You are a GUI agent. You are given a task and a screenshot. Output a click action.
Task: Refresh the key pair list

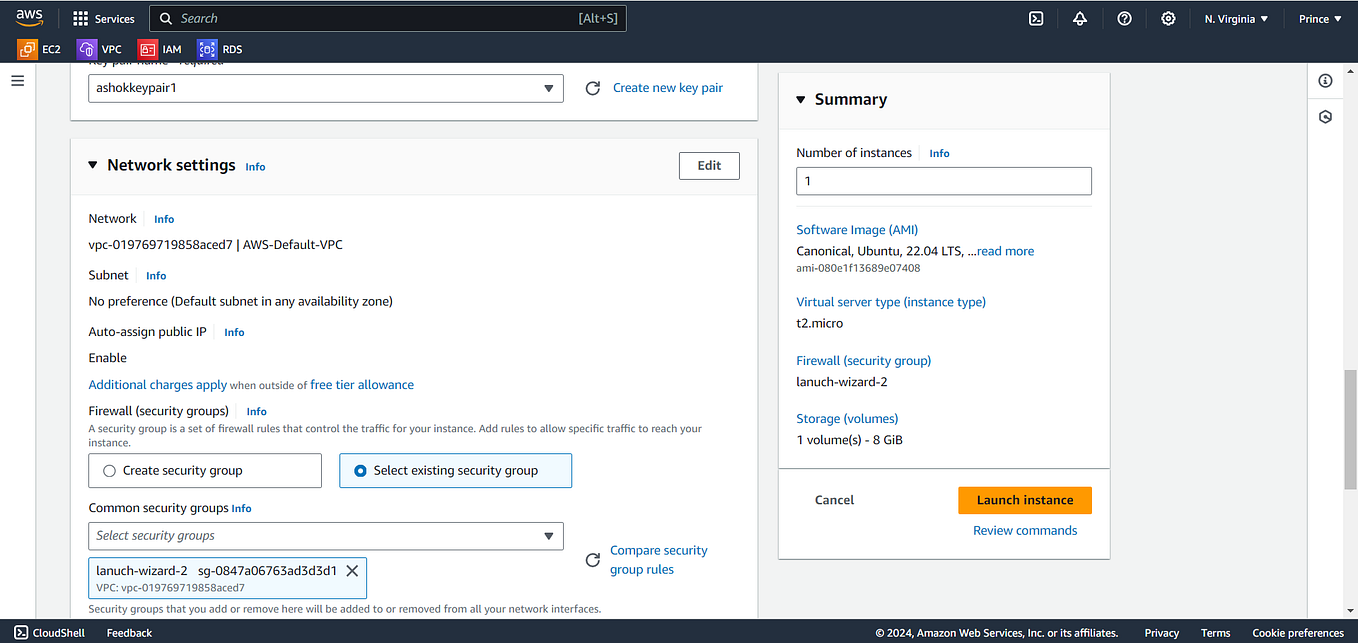(x=592, y=88)
